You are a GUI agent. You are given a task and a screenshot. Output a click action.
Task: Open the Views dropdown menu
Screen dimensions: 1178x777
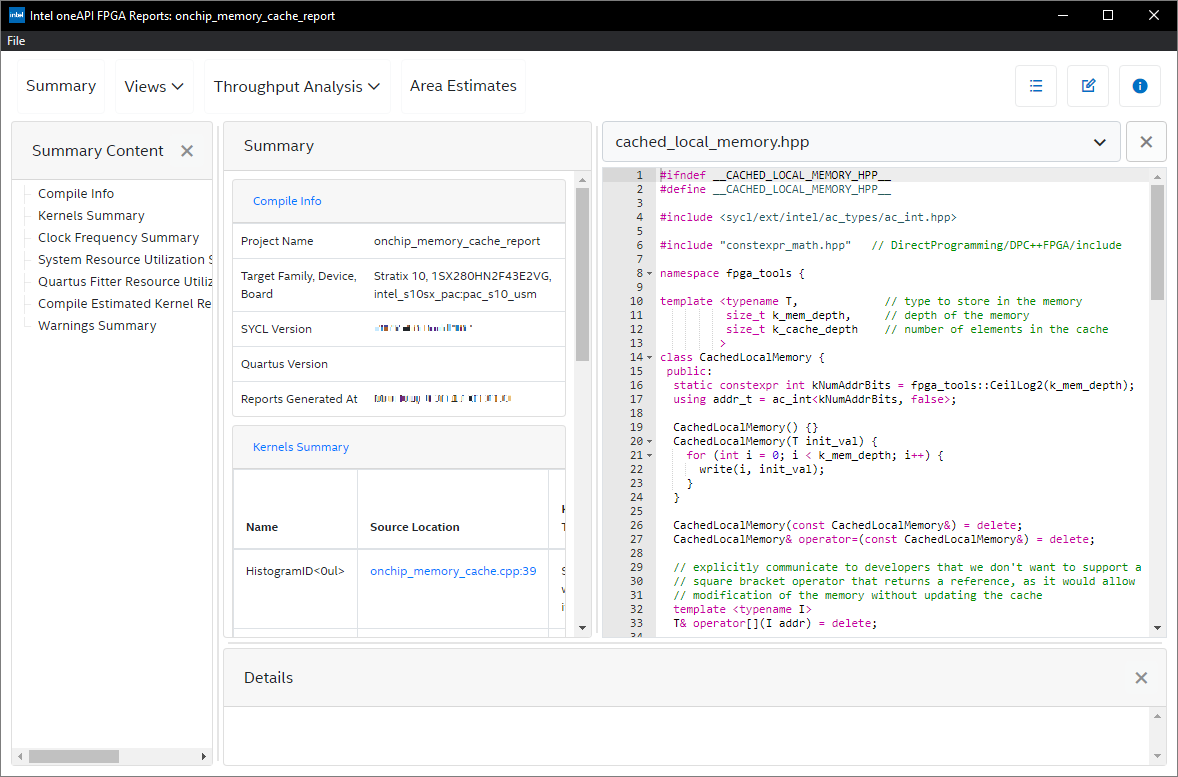click(x=154, y=87)
